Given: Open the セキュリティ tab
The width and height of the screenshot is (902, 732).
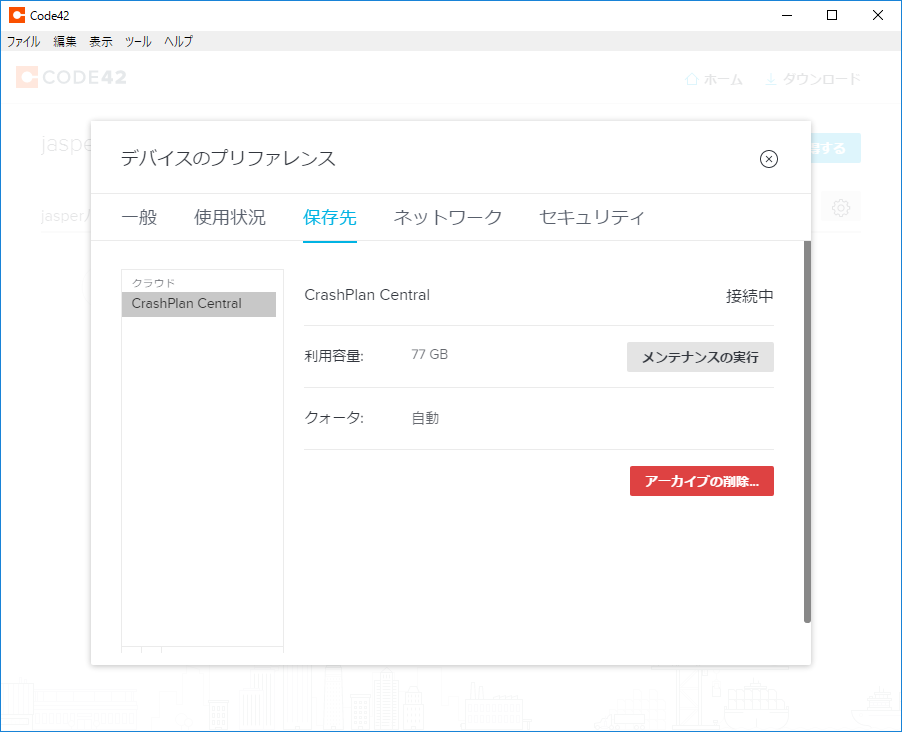Looking at the screenshot, I should point(592,218).
